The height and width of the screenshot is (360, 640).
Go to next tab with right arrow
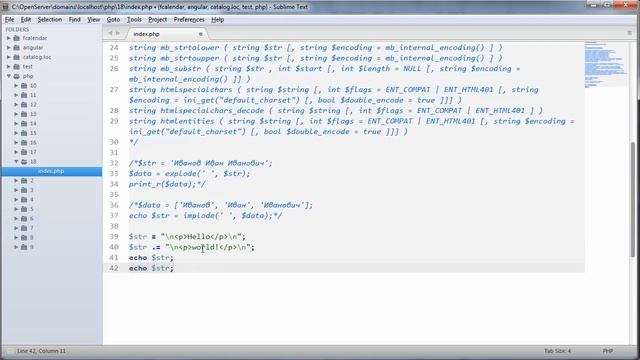pos(118,33)
